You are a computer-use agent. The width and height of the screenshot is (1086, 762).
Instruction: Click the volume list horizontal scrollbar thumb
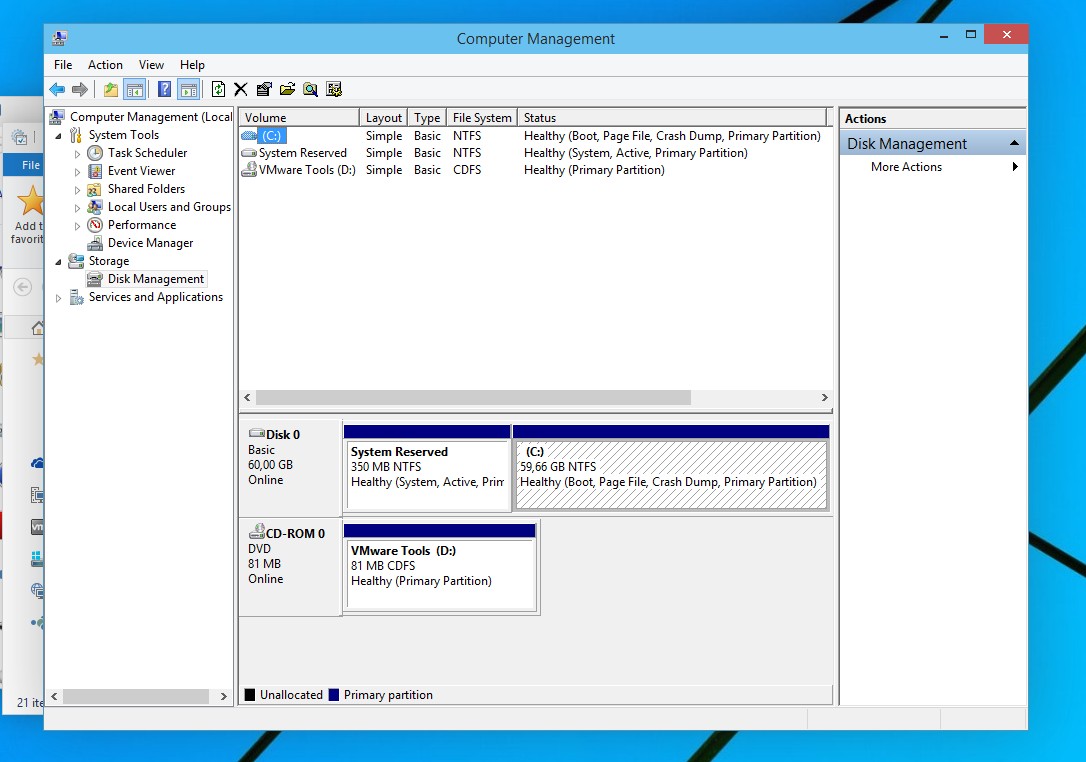point(473,398)
